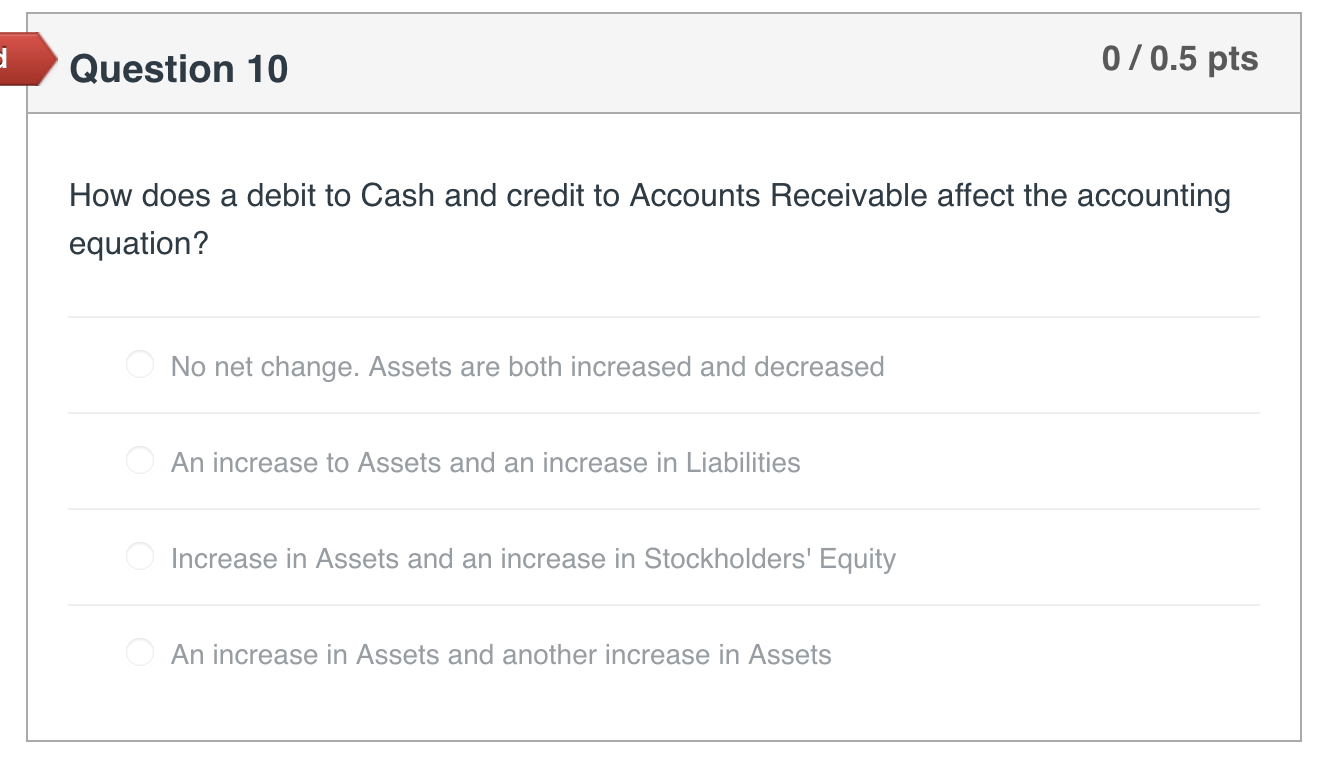Click the fourth answer's radio circle

tap(138, 652)
